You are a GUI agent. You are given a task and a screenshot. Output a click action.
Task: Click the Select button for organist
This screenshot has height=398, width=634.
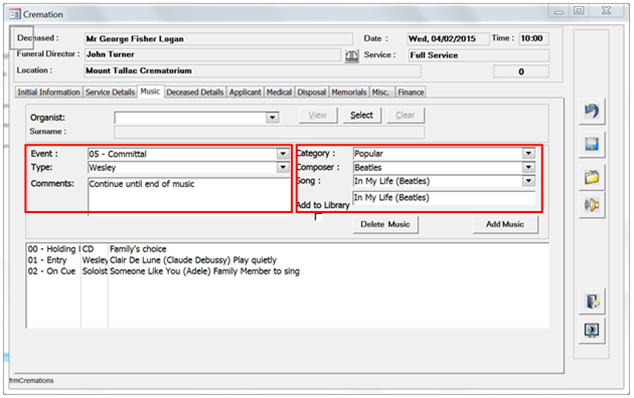[x=361, y=115]
